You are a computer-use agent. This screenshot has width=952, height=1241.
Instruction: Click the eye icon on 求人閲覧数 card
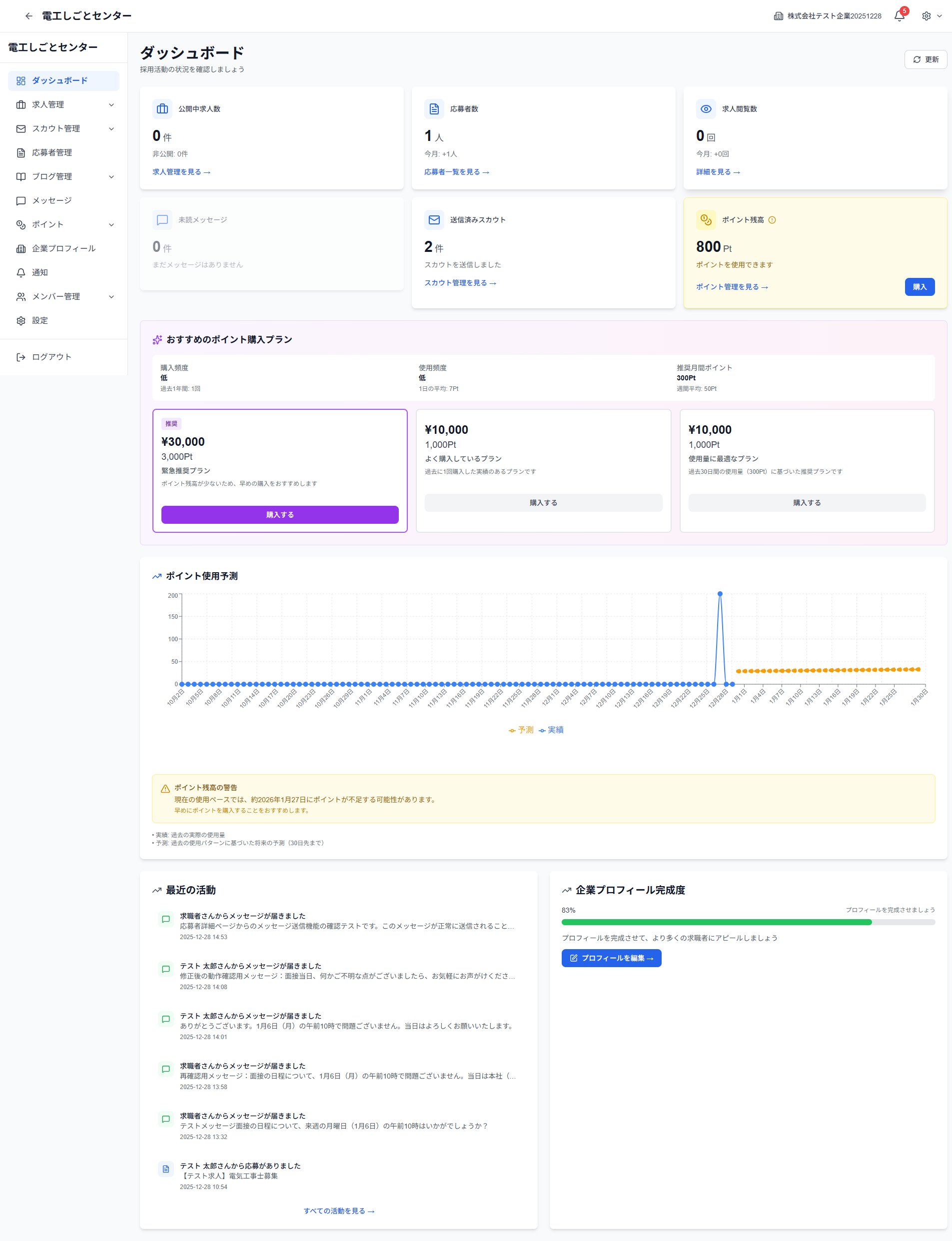coord(706,109)
